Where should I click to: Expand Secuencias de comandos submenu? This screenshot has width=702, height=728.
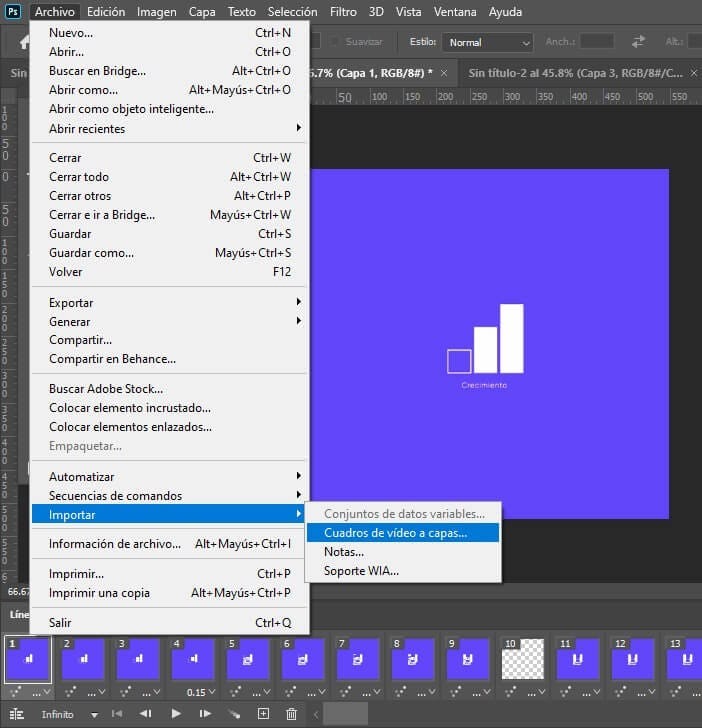pos(170,496)
